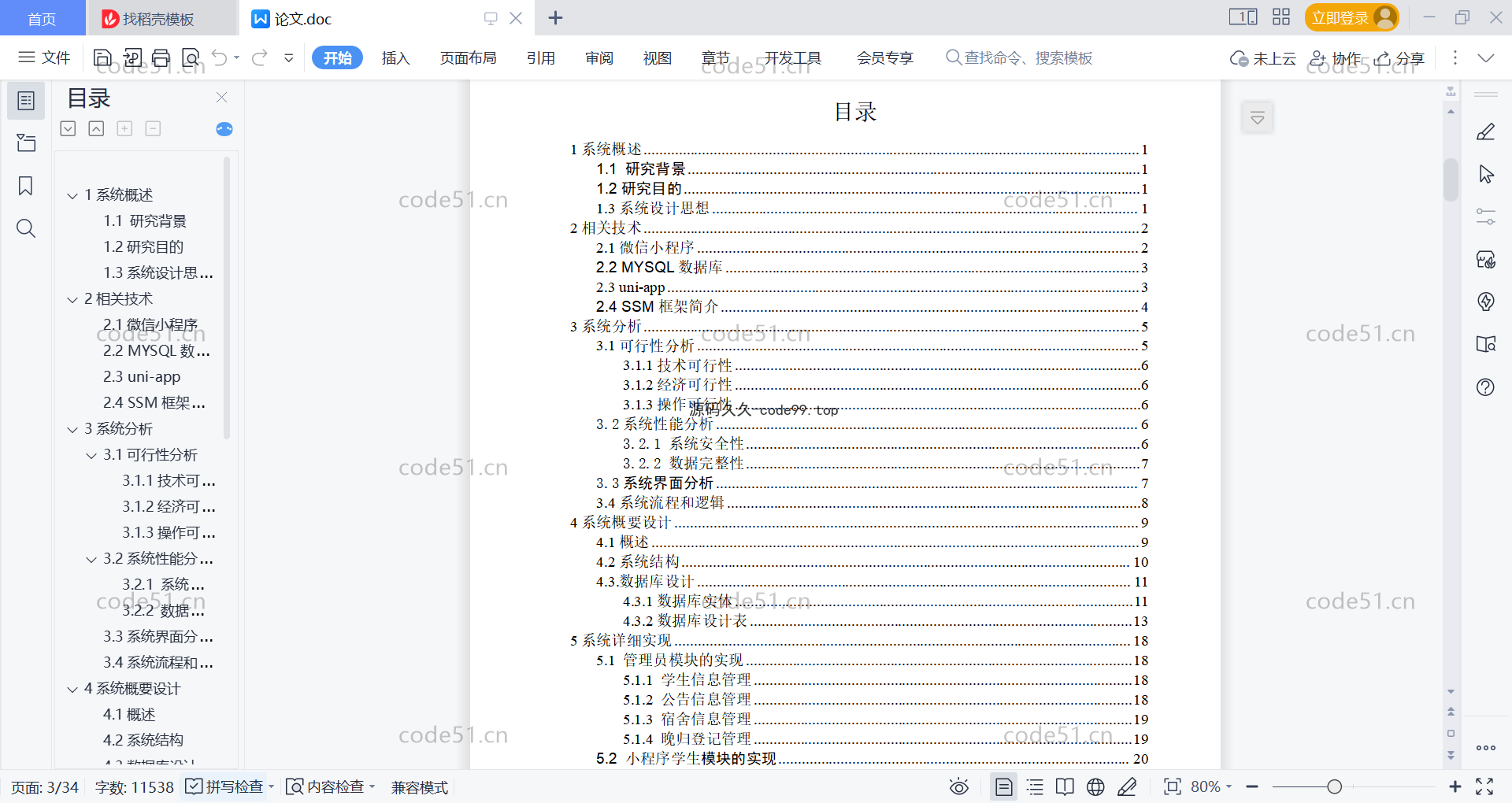Click the Undo arrow
The height and width of the screenshot is (803, 1512).
tap(220, 57)
